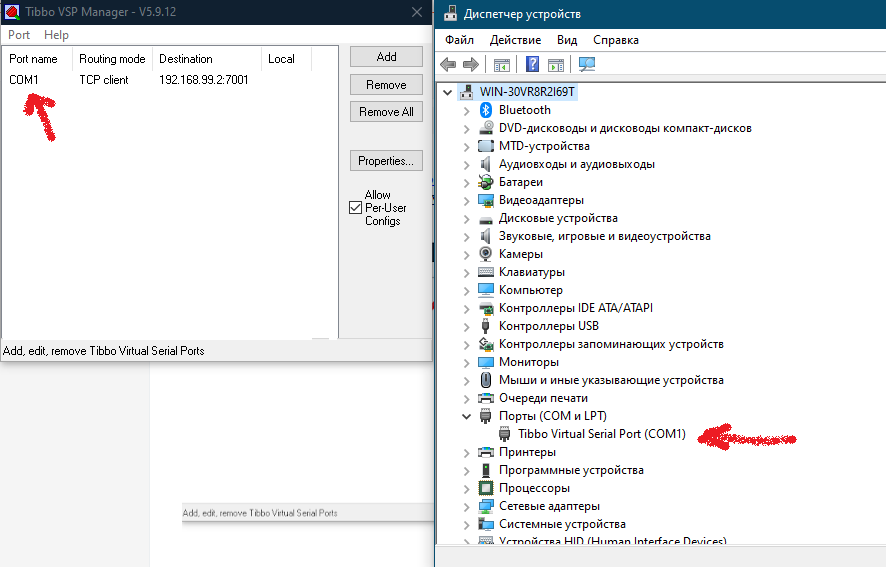The width and height of the screenshot is (886, 567).
Task: Click the Device Manager title bar icon
Action: (450, 14)
